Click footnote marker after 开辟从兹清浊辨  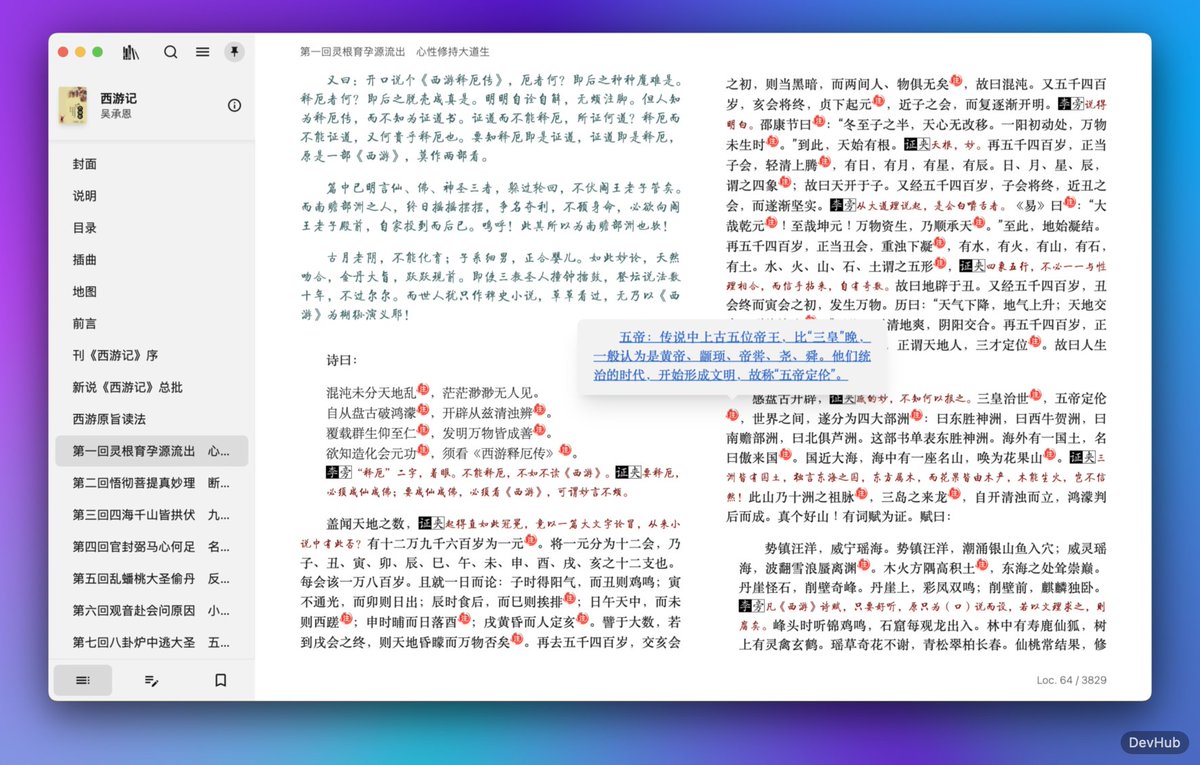[x=540, y=409]
